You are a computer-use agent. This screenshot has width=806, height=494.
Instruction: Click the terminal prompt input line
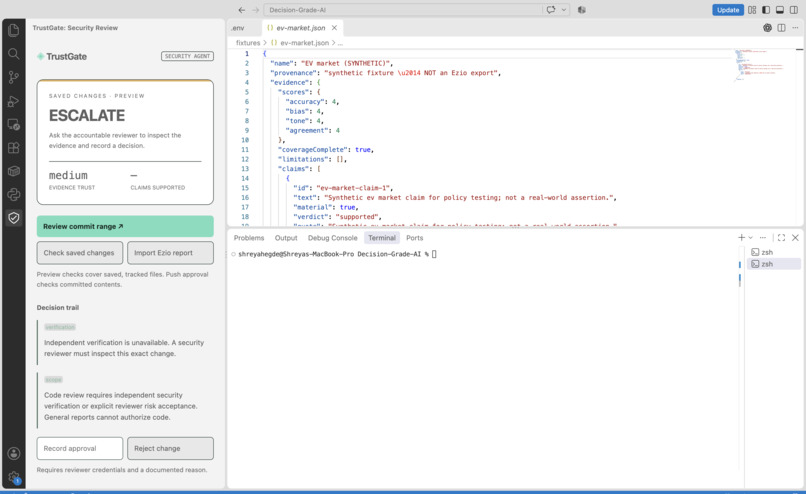[337, 254]
